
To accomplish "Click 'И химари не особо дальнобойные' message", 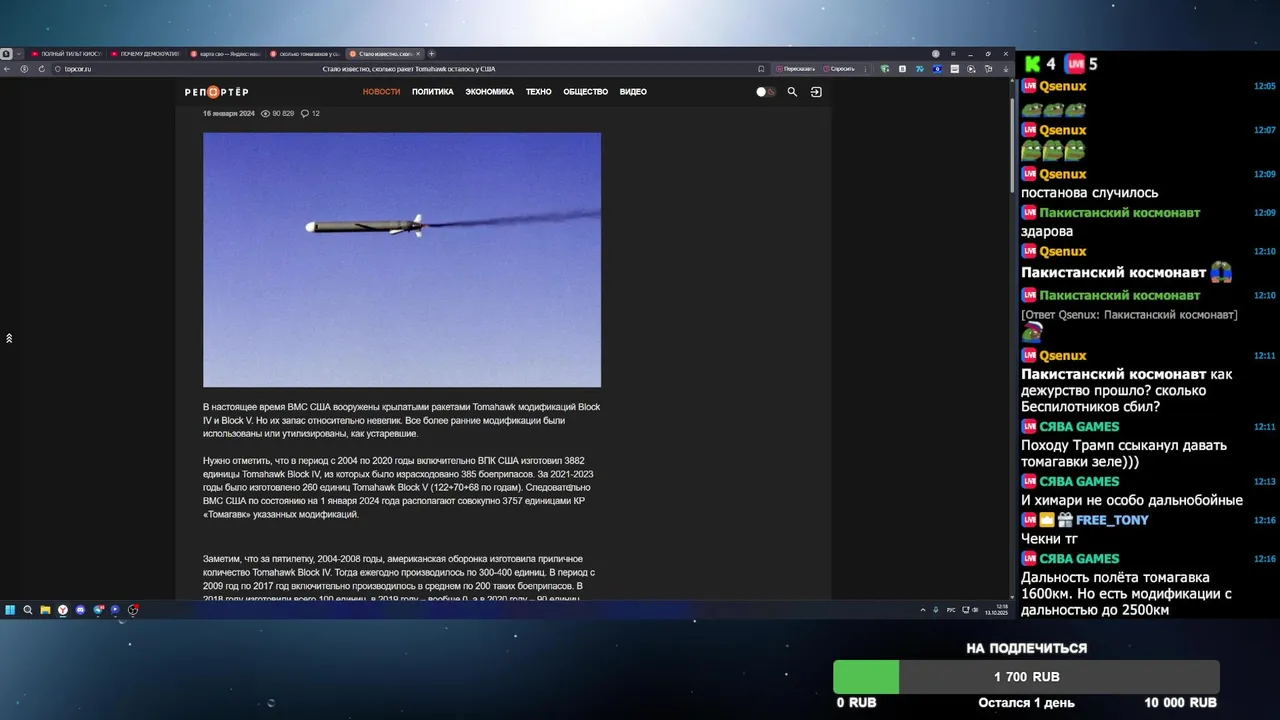I will click(x=1132, y=500).
